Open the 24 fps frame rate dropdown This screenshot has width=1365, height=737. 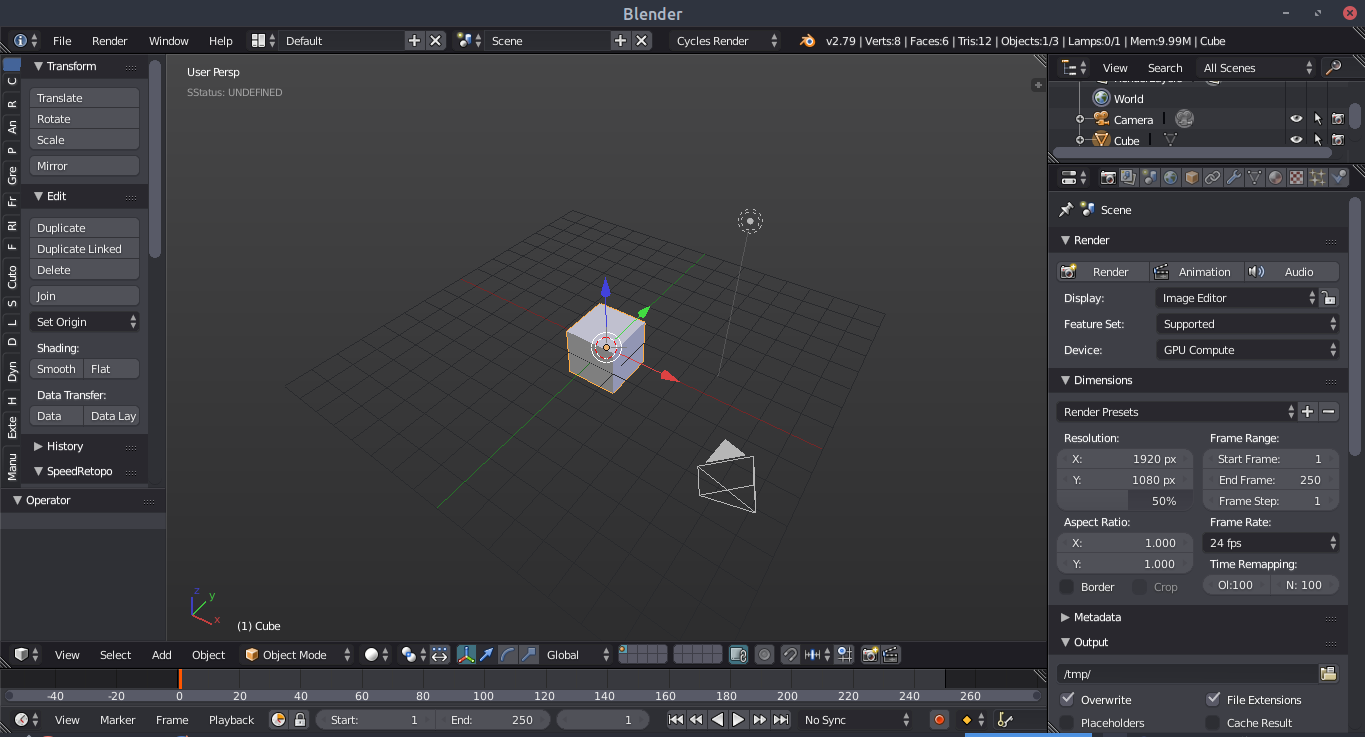tap(1271, 543)
